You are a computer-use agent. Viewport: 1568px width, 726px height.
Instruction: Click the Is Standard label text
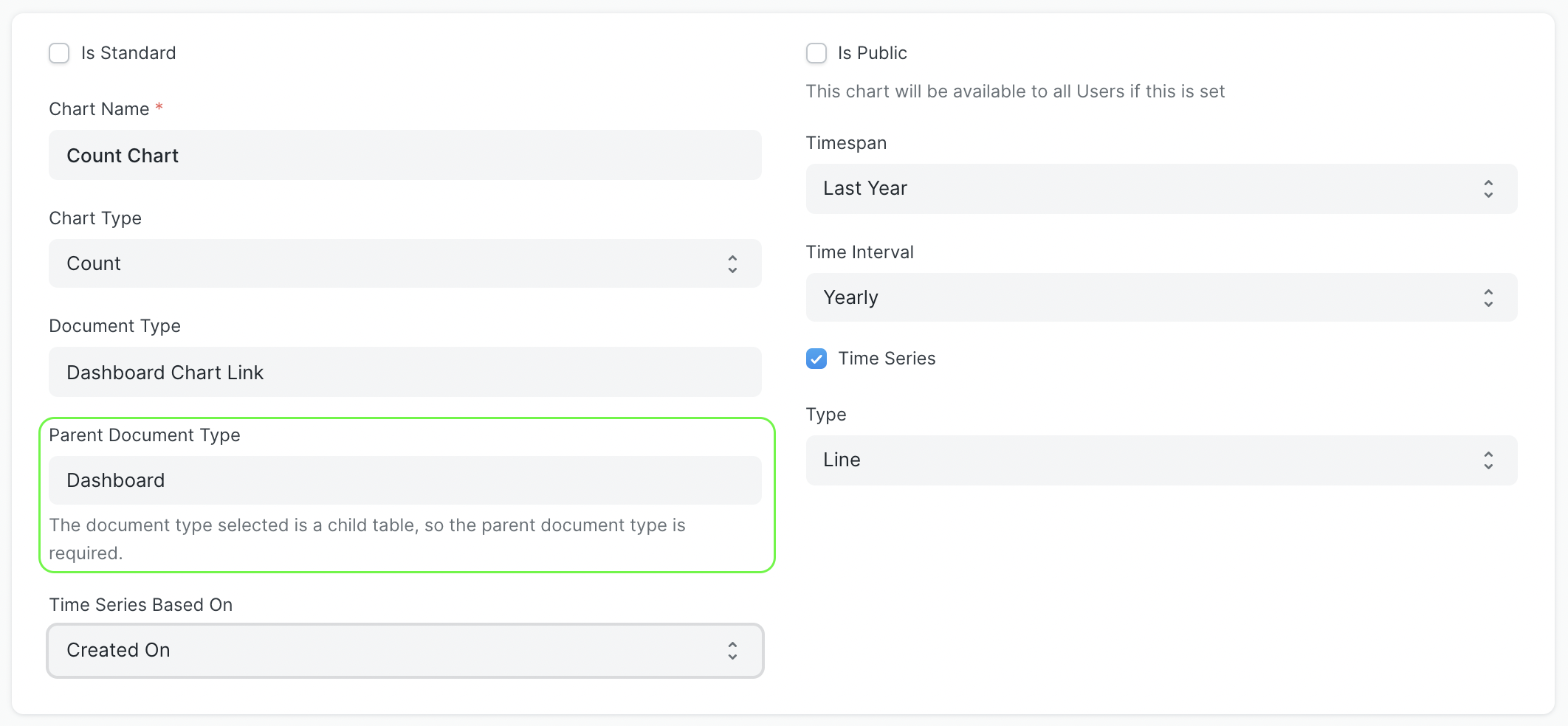pos(128,53)
